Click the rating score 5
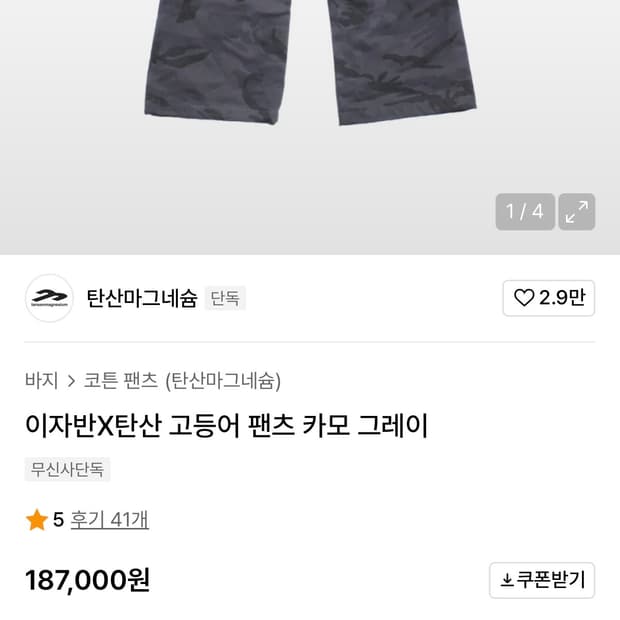 (x=58, y=520)
